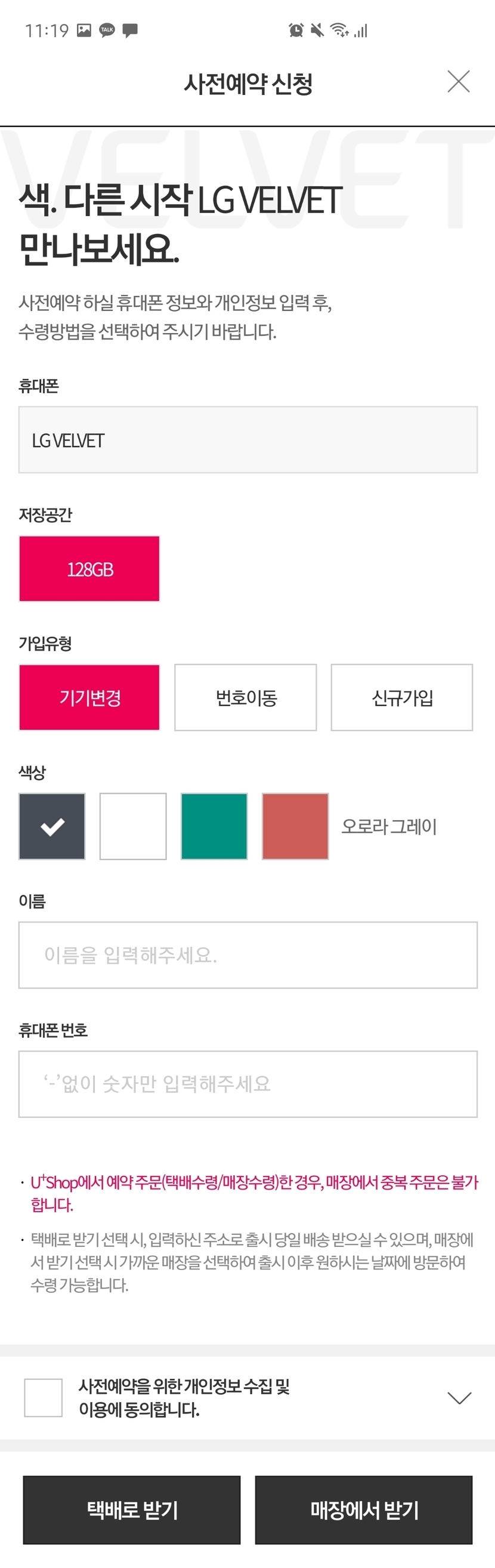Image resolution: width=495 pixels, height=1568 pixels.
Task: Select the coral red color swatch
Action: click(x=296, y=826)
